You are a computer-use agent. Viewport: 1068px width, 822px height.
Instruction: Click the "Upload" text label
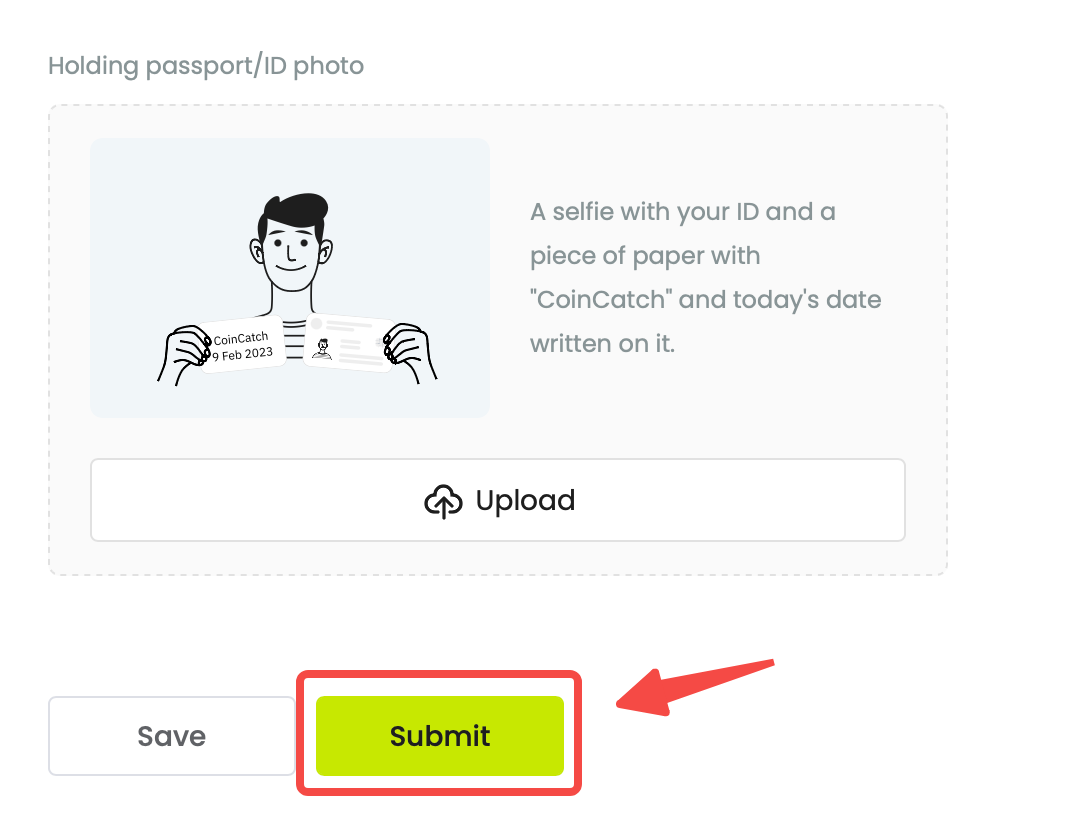(x=525, y=501)
